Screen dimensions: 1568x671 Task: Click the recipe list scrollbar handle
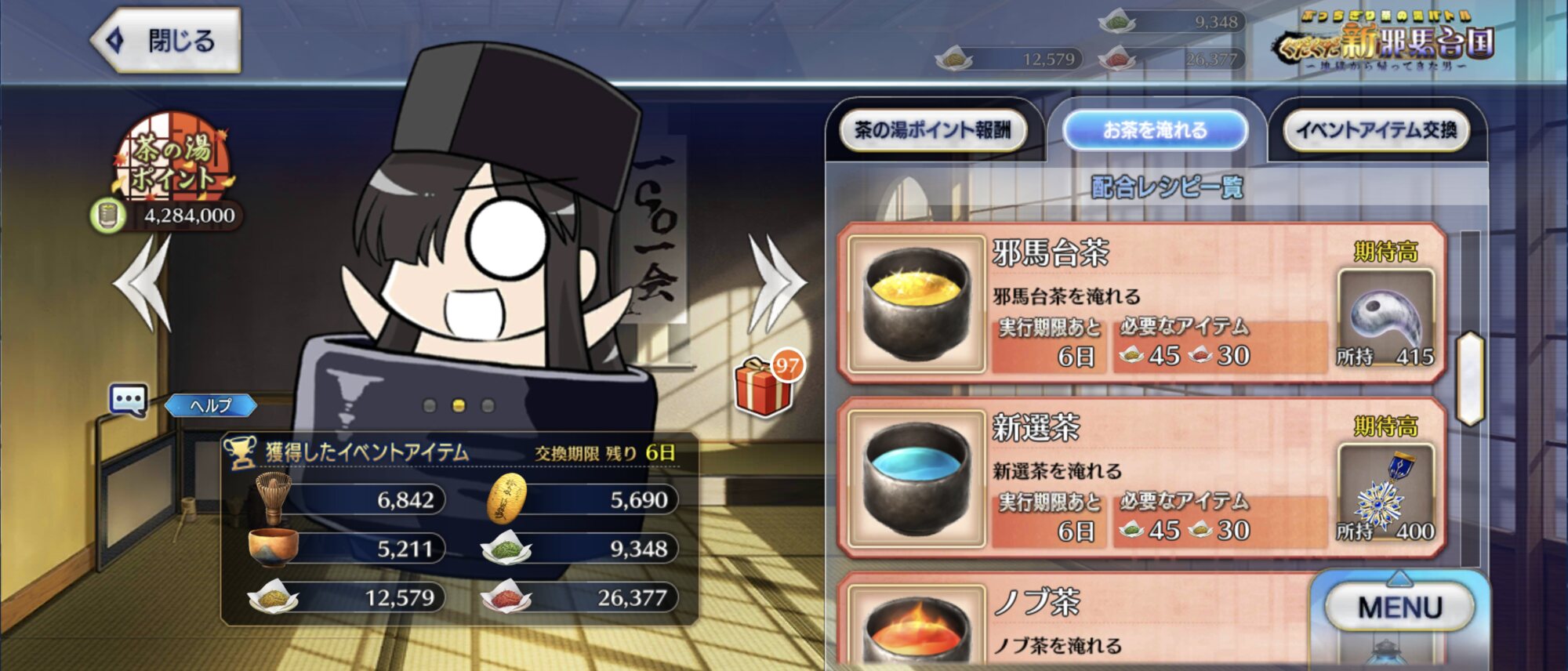click(1470, 379)
